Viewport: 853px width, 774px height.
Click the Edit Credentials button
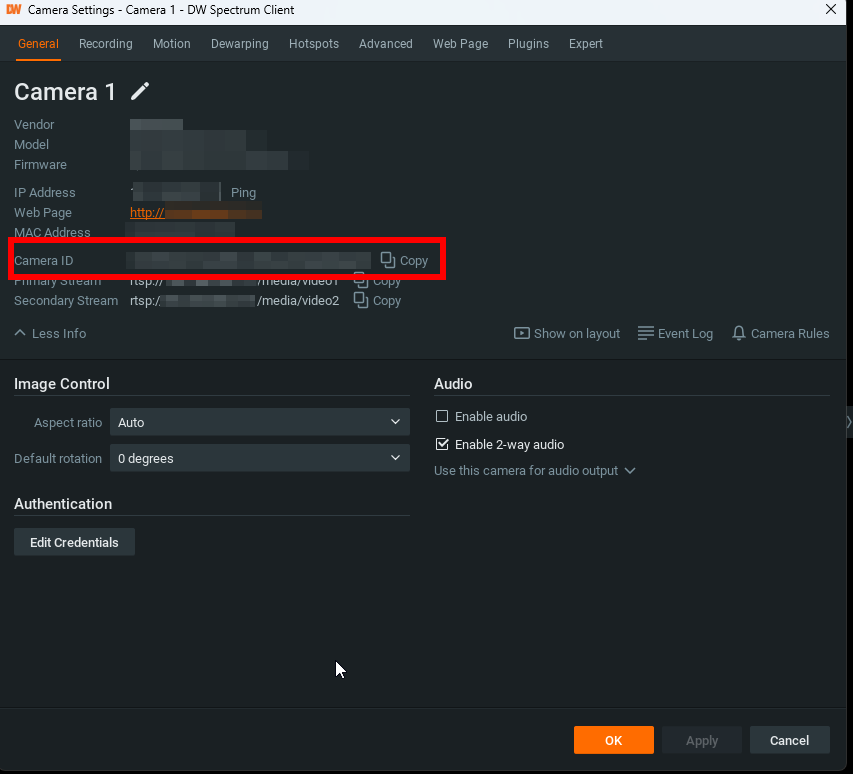74,543
